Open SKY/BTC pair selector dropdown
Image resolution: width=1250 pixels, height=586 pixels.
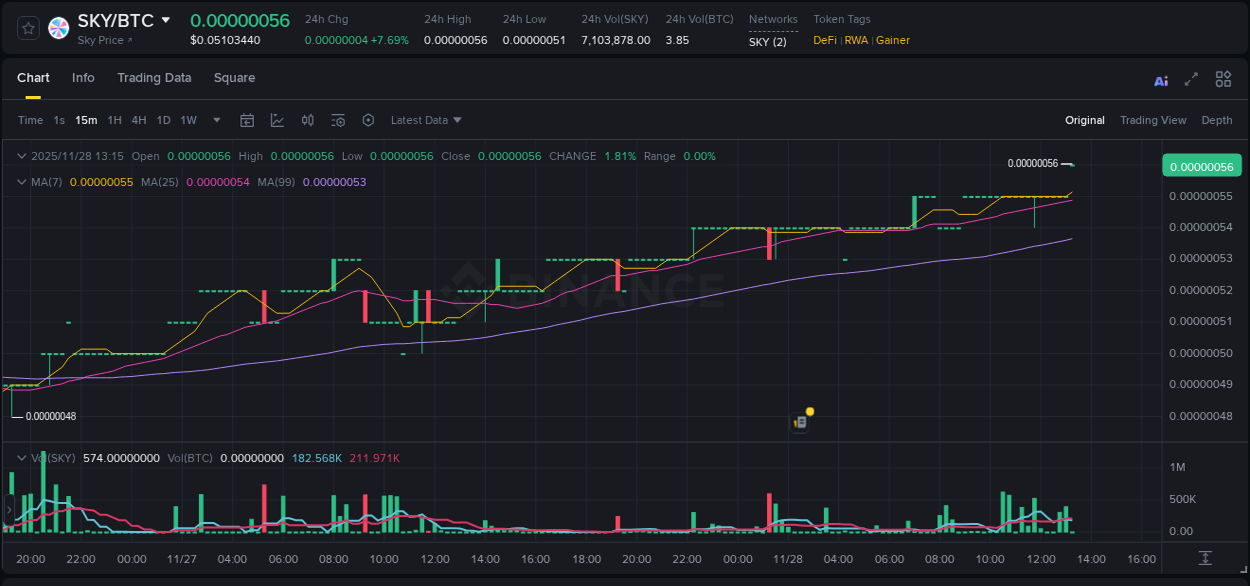[166, 20]
